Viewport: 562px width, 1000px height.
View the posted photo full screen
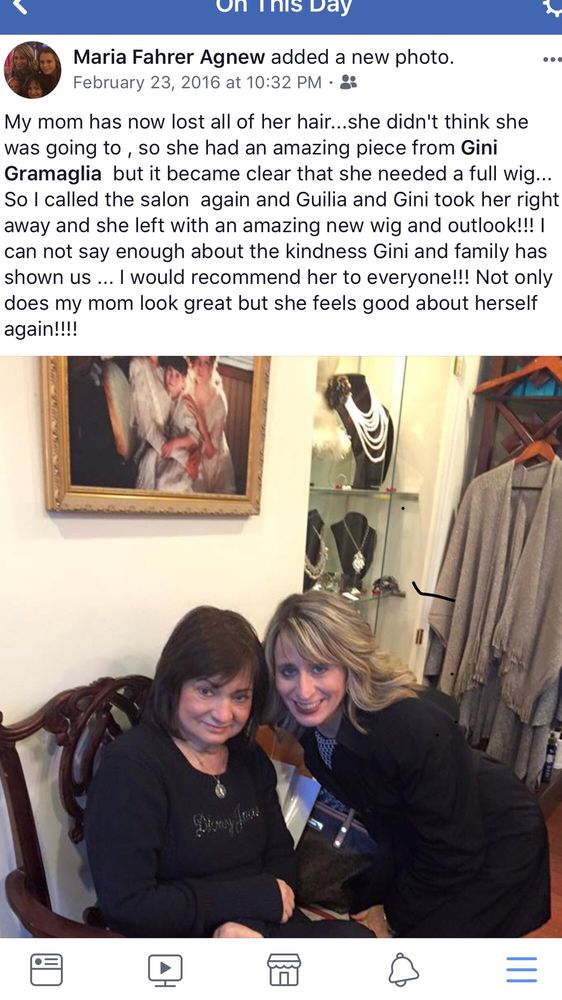click(x=281, y=647)
